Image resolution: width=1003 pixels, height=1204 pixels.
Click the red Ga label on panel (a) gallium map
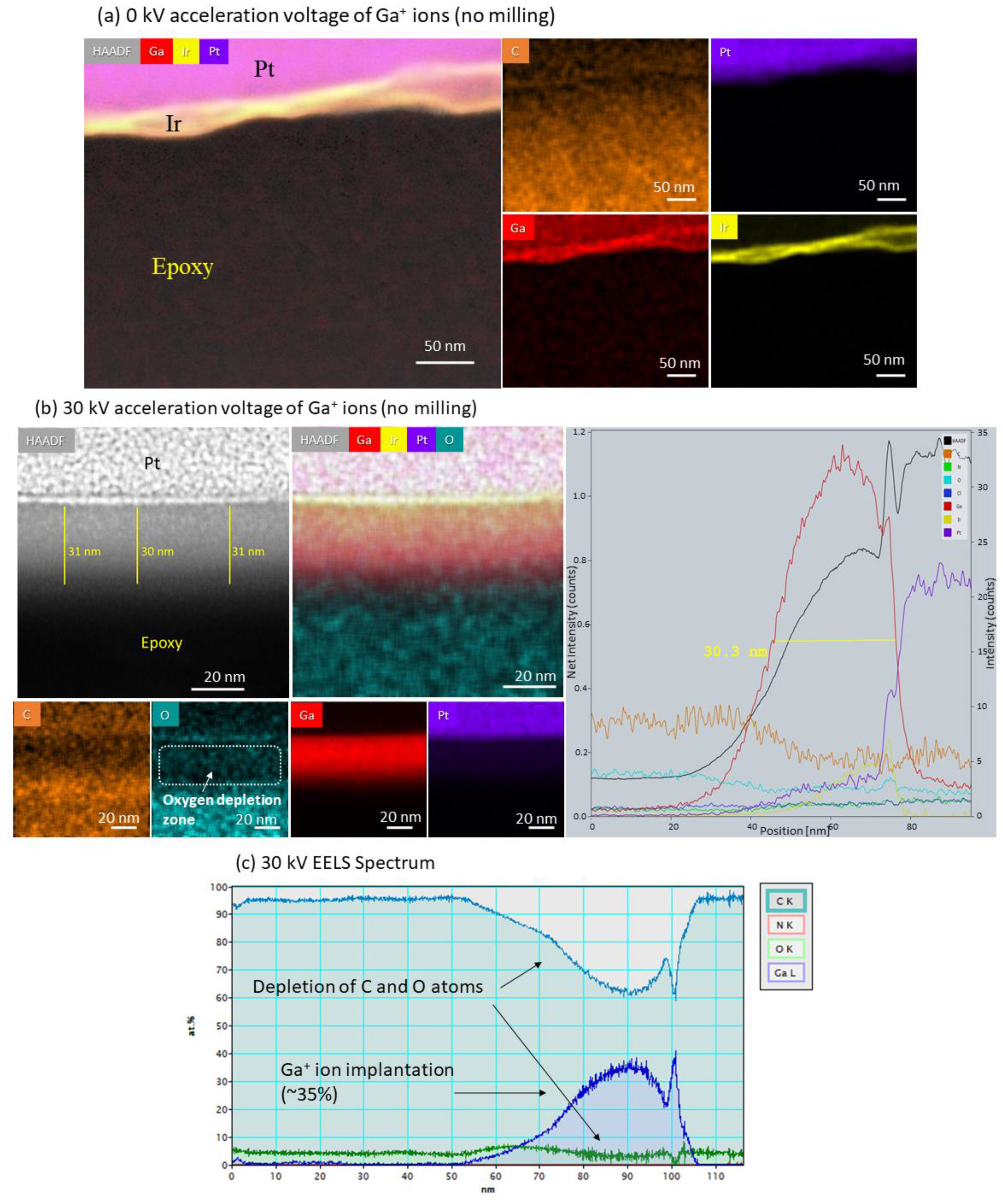point(517,228)
